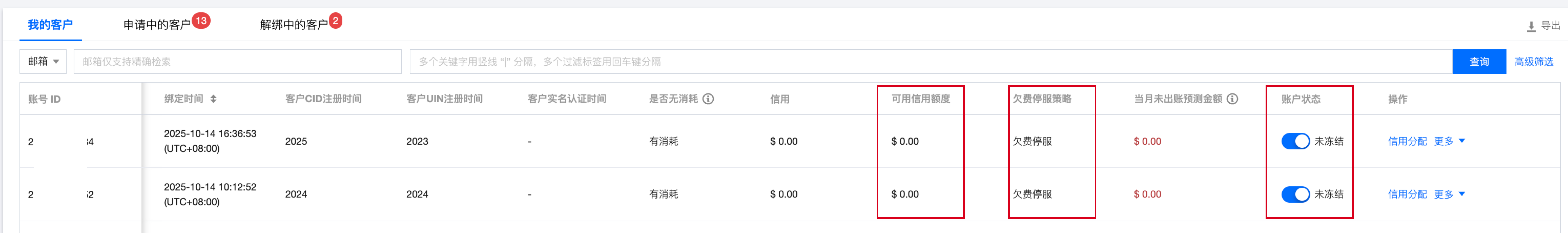Click the export download icon
Image resolution: width=1568 pixels, height=233 pixels.
click(x=1531, y=26)
